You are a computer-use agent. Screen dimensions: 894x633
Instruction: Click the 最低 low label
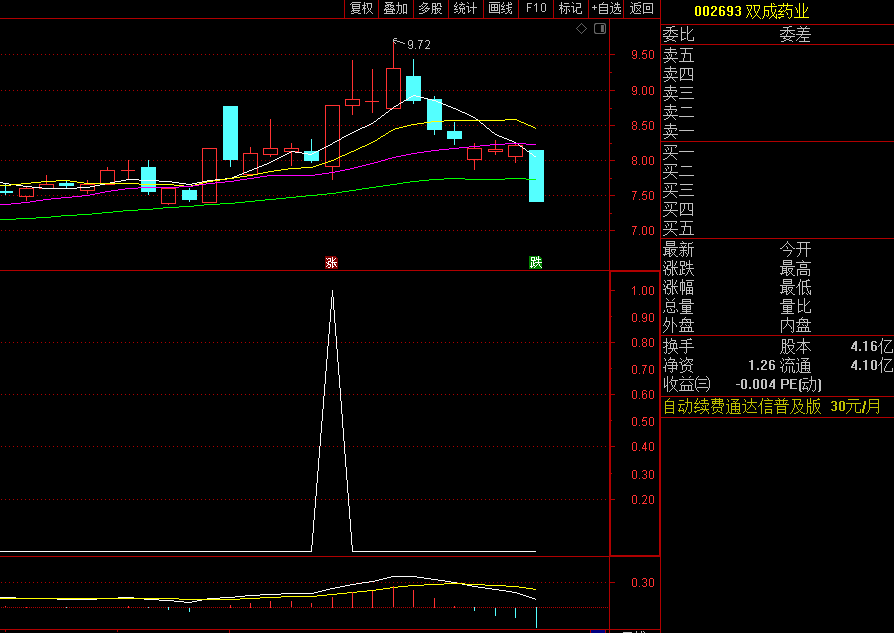point(795,287)
